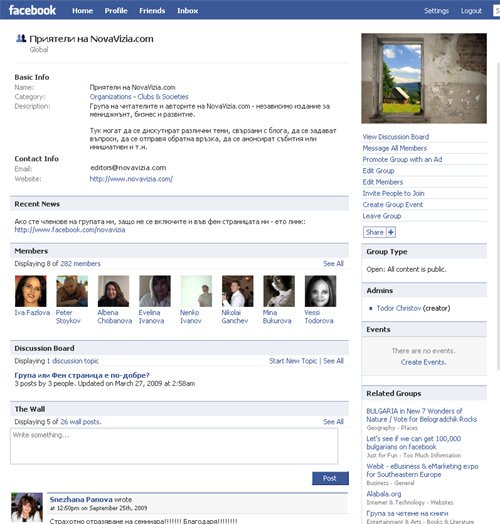Open Vessi Todorova's profile photo
This screenshot has height=524, width=500.
(x=321, y=291)
